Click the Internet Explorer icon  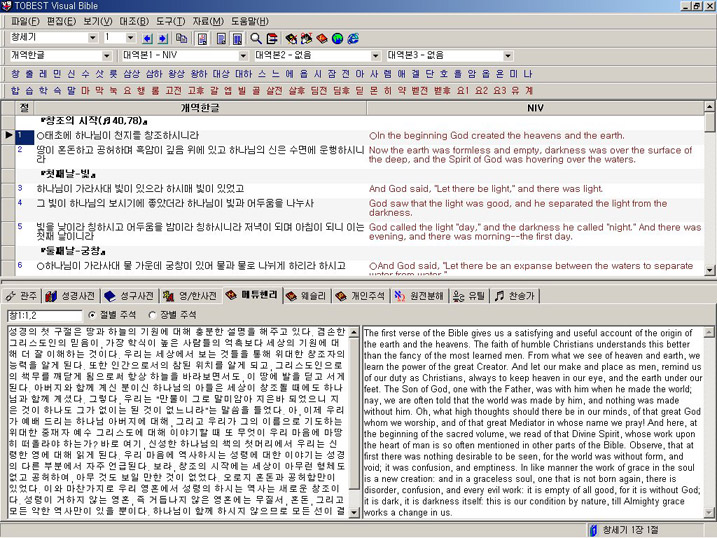coord(353,39)
